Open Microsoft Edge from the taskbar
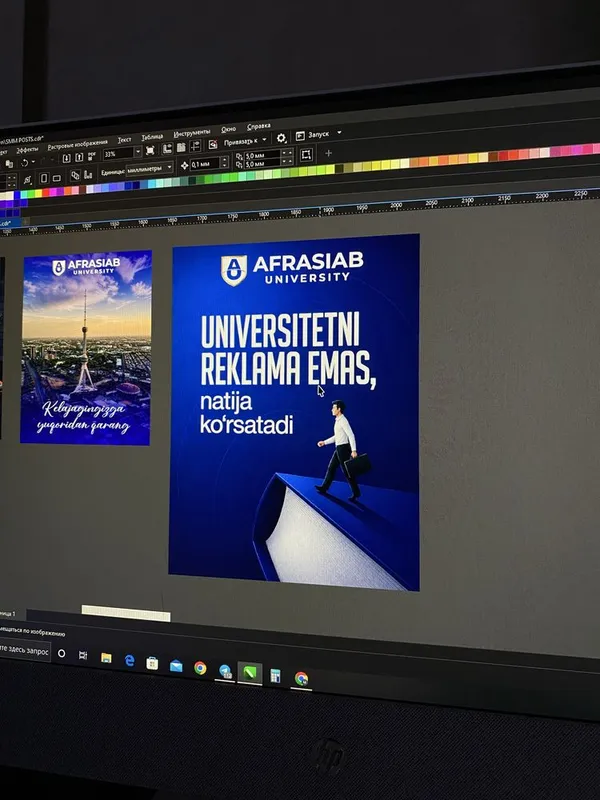 [x=130, y=661]
